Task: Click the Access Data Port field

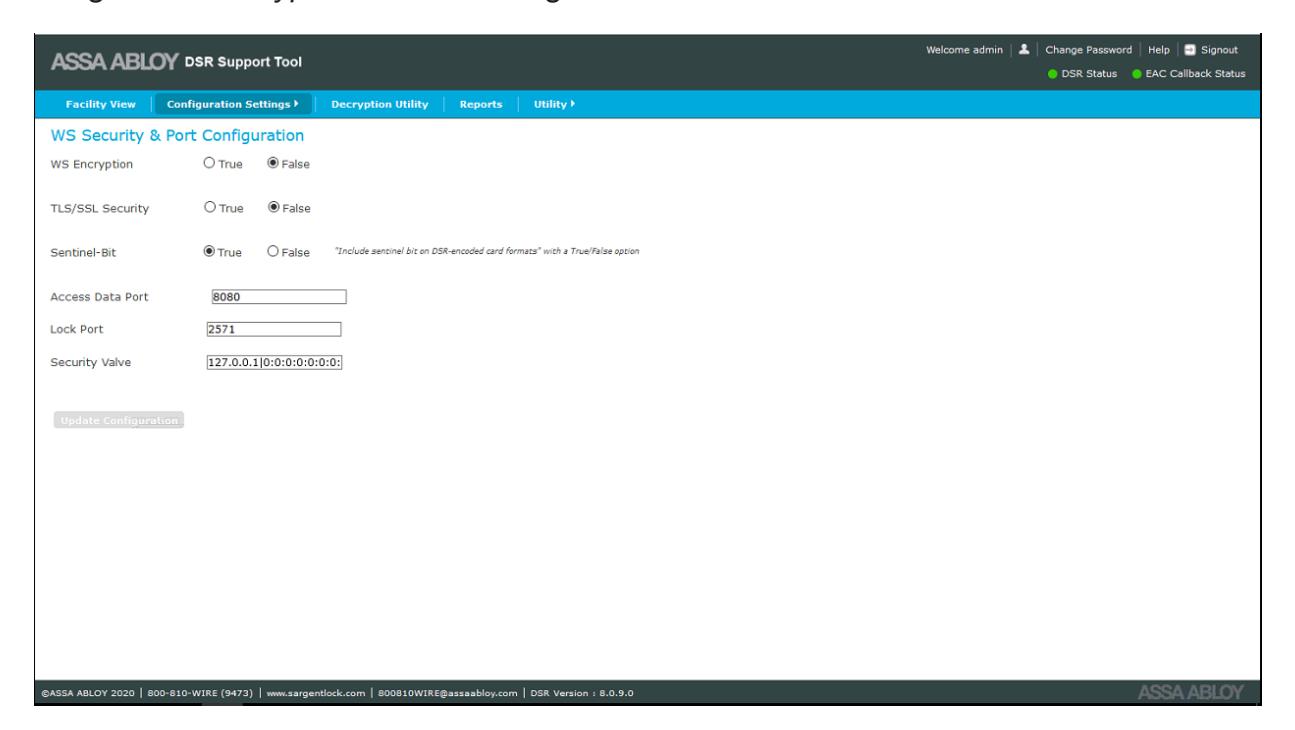Action: click(279, 296)
